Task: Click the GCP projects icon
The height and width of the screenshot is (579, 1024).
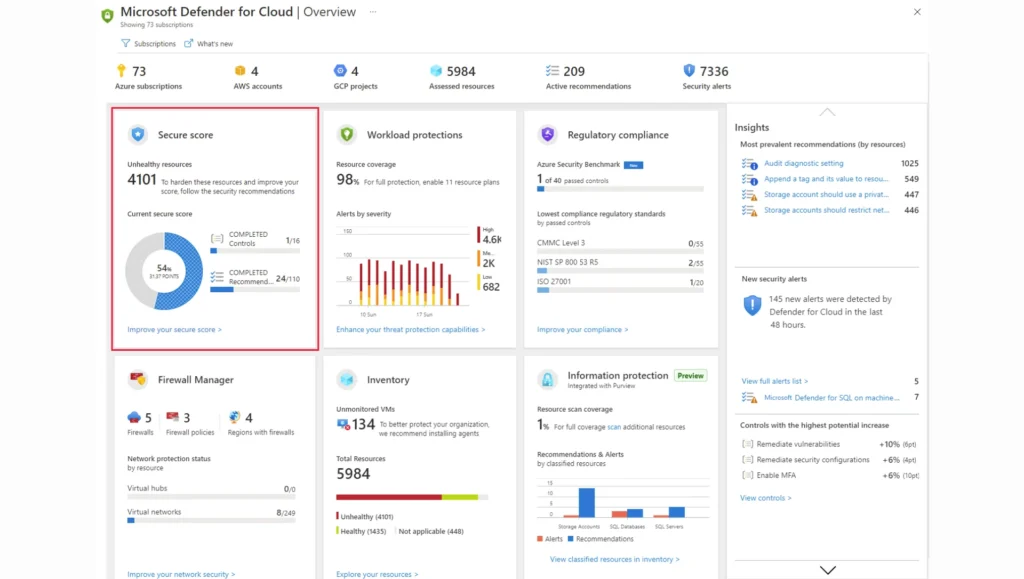Action: [340, 70]
